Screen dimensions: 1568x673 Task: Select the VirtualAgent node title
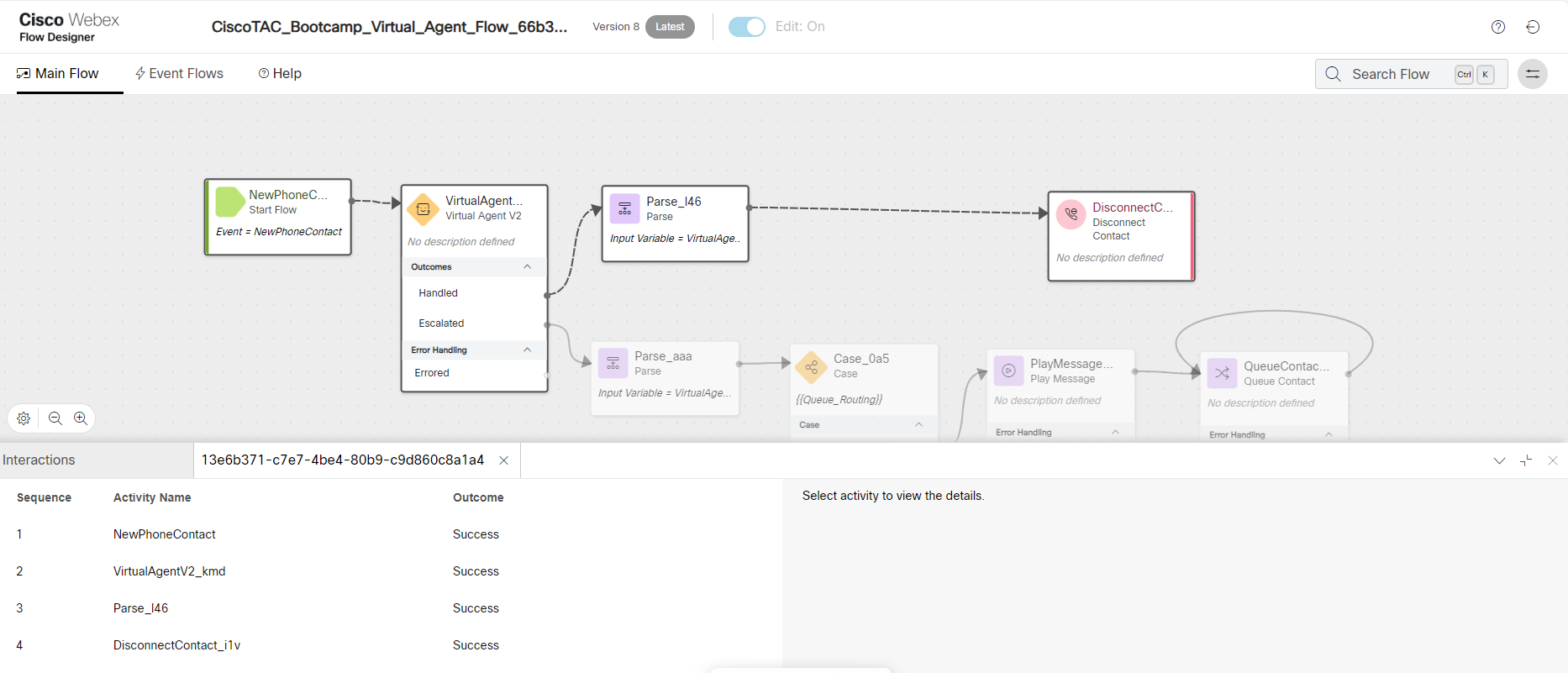[x=484, y=201]
